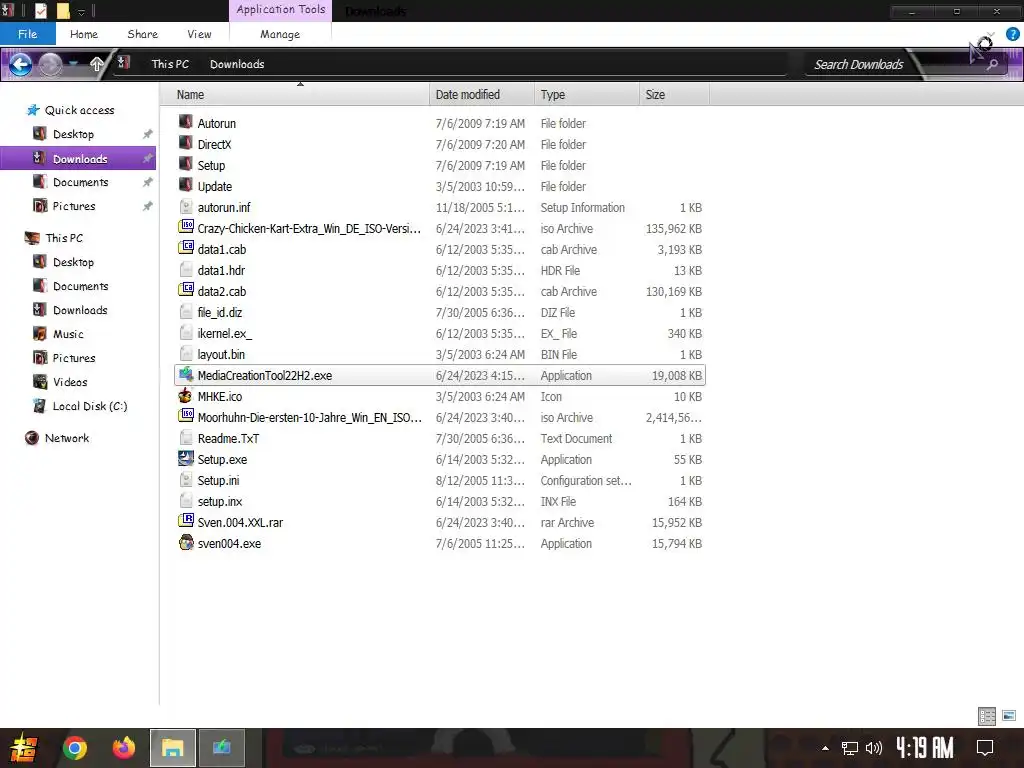Viewport: 1024px width, 768px height.
Task: Go back with the Back arrow button
Action: tap(20, 64)
